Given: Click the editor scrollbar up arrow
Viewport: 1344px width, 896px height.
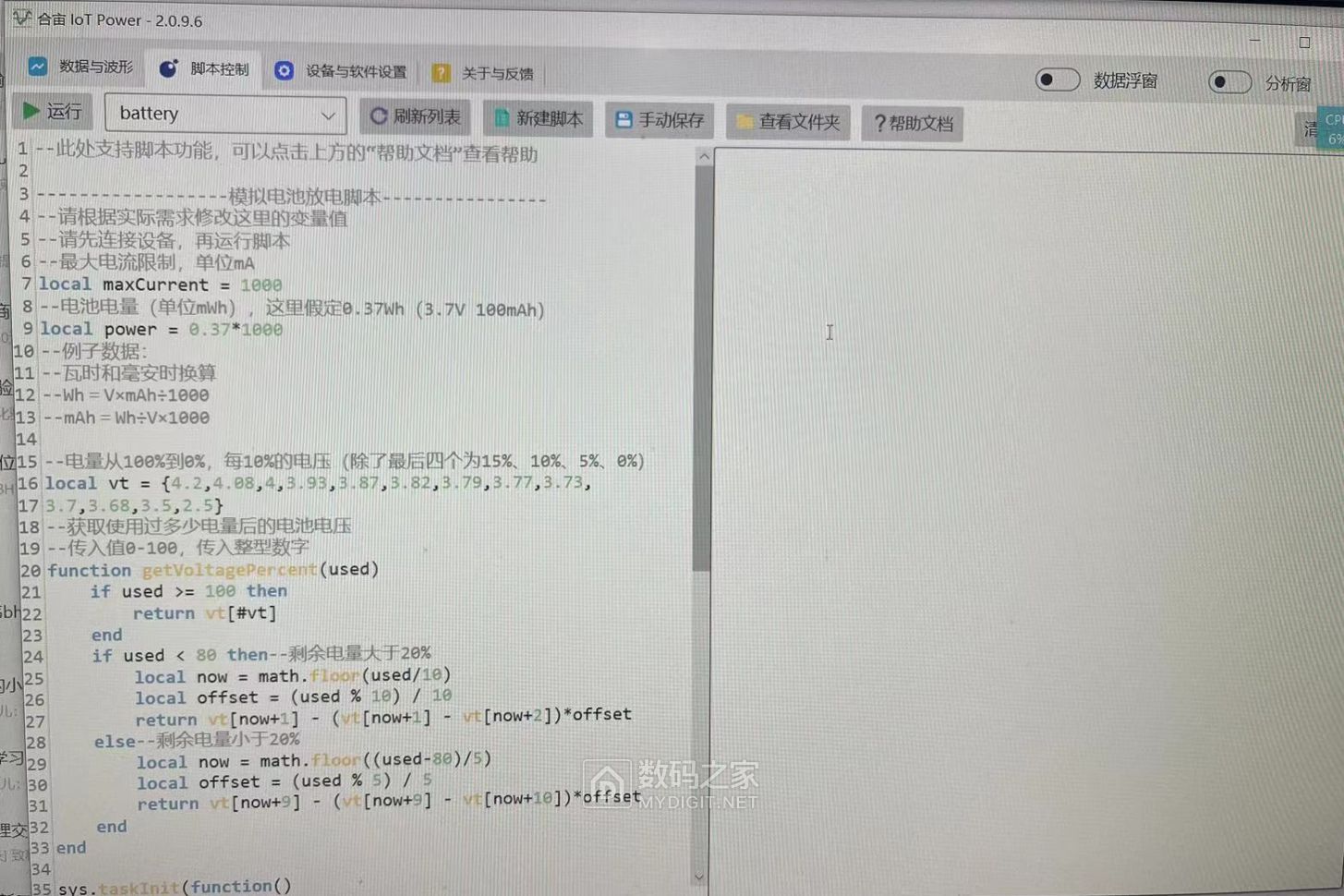Looking at the screenshot, I should 704,157.
